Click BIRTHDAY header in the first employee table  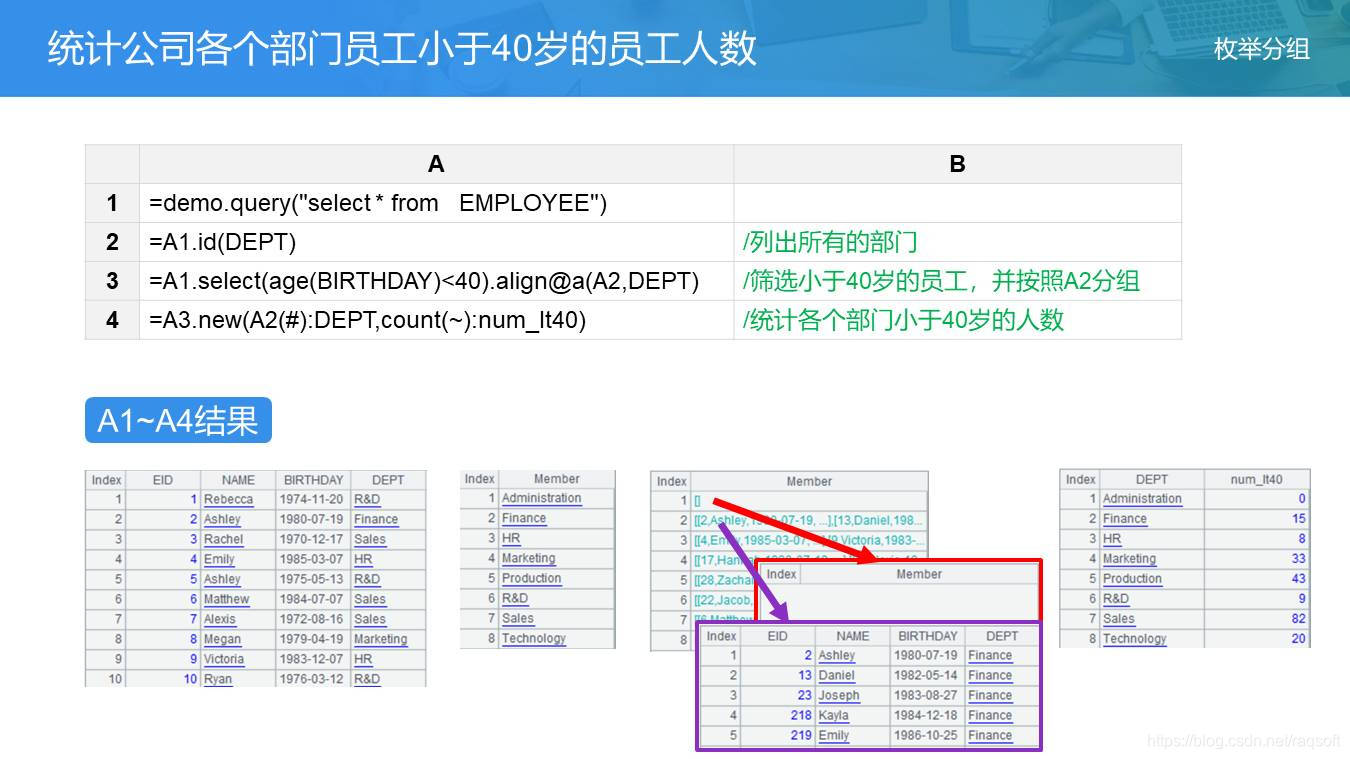tap(313, 480)
